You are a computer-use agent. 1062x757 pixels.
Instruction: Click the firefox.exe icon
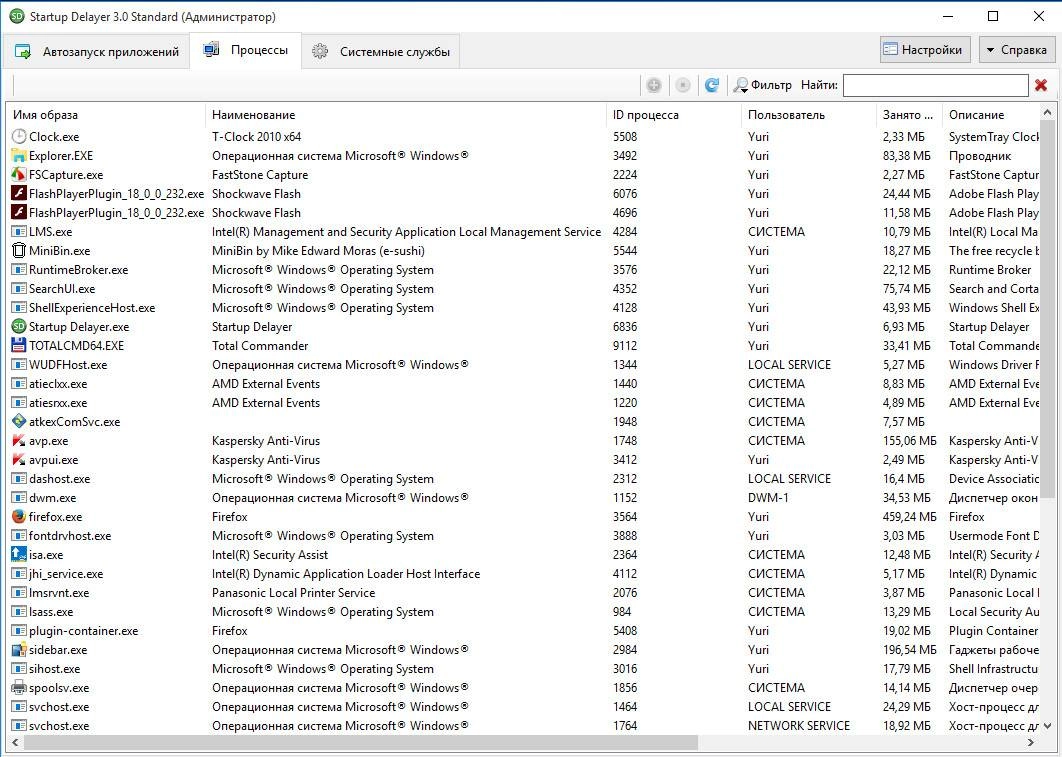(19, 516)
